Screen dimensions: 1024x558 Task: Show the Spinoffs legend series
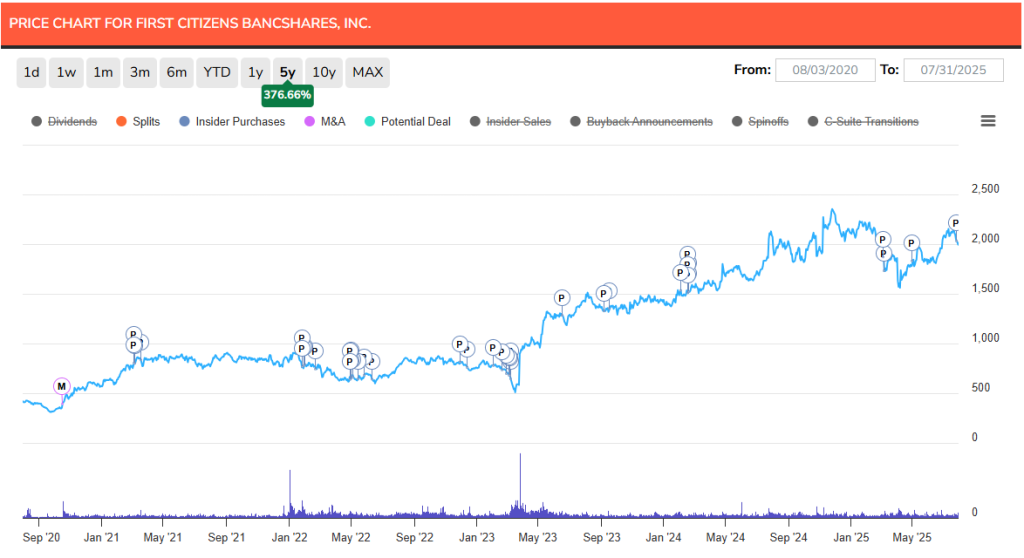pos(759,121)
